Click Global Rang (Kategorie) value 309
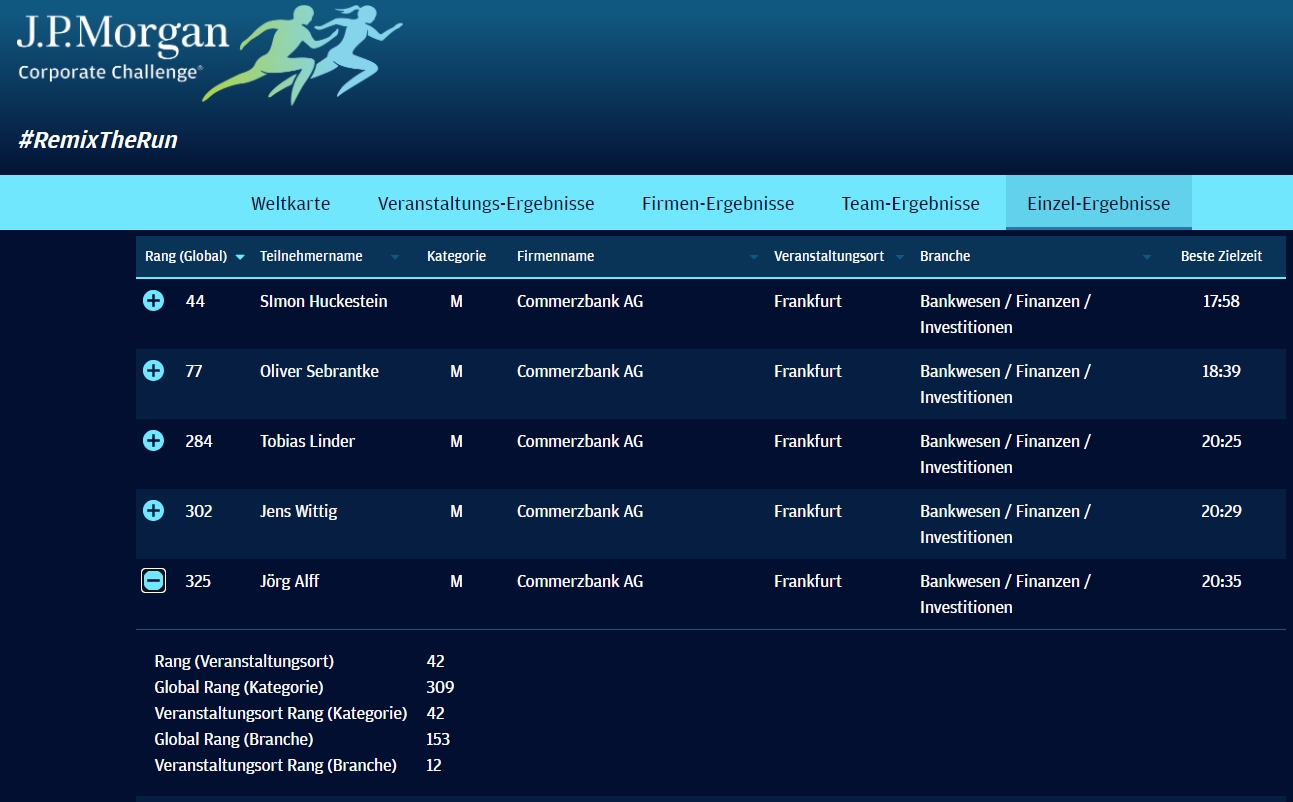The image size is (1293, 802). point(440,687)
